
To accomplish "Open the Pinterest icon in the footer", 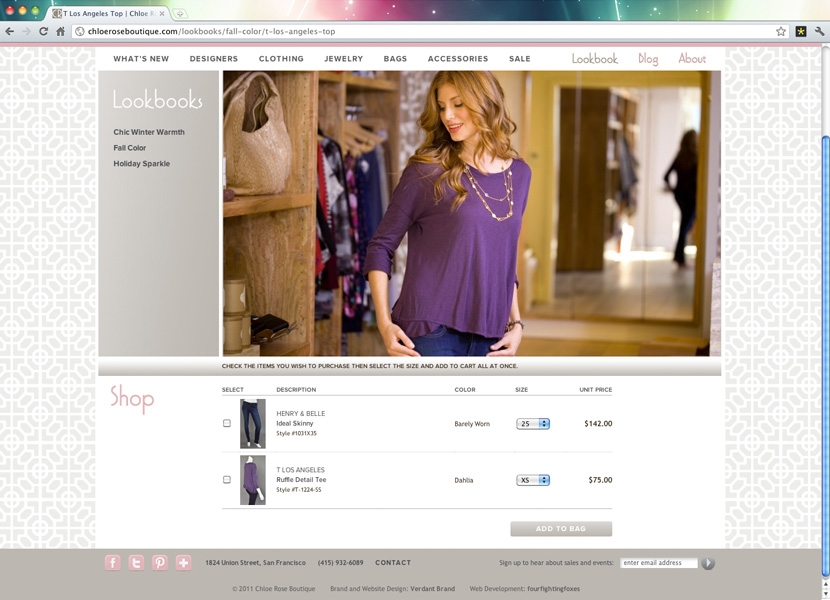I will click(160, 562).
